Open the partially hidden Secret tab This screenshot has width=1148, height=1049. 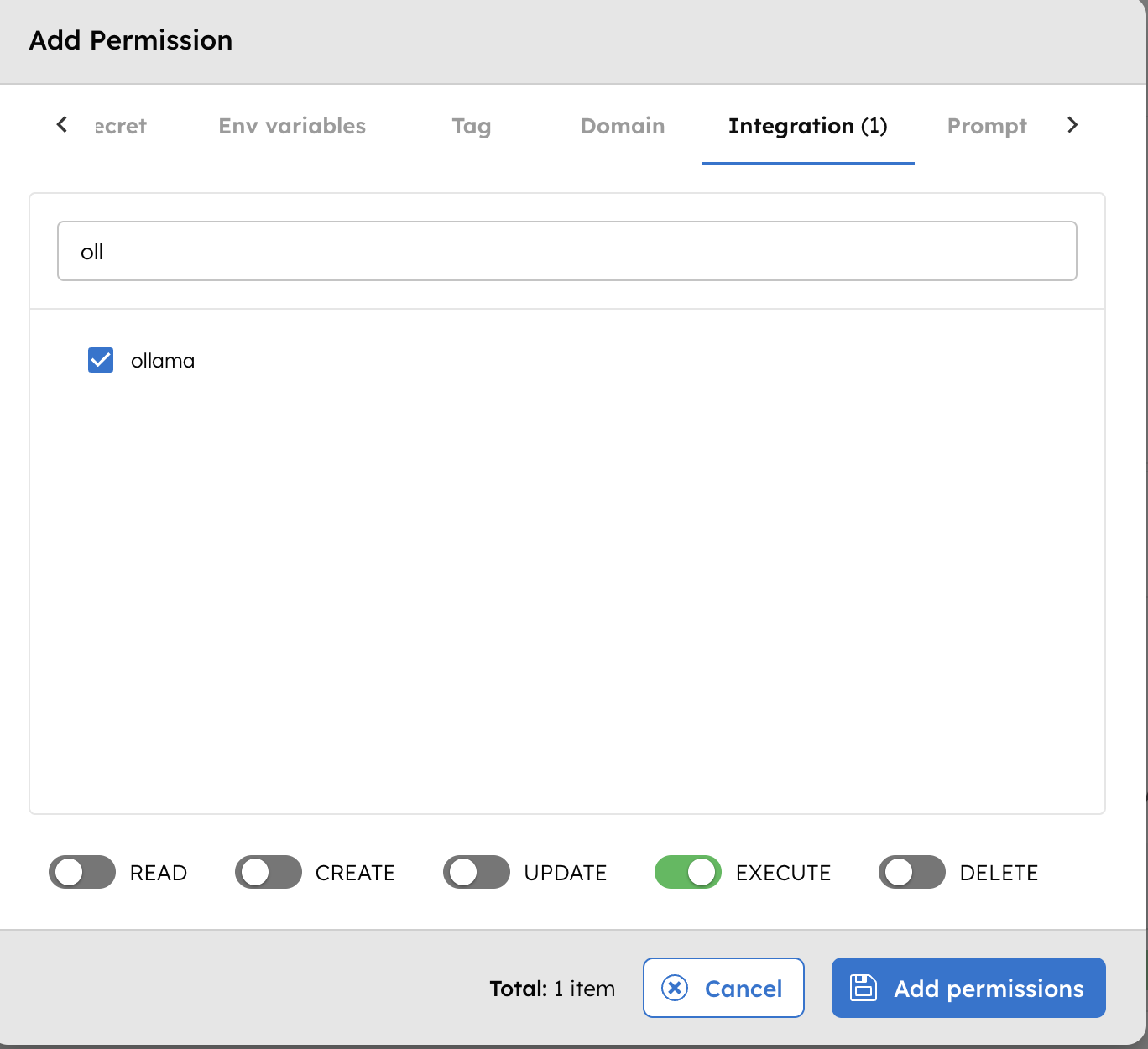coord(121,126)
